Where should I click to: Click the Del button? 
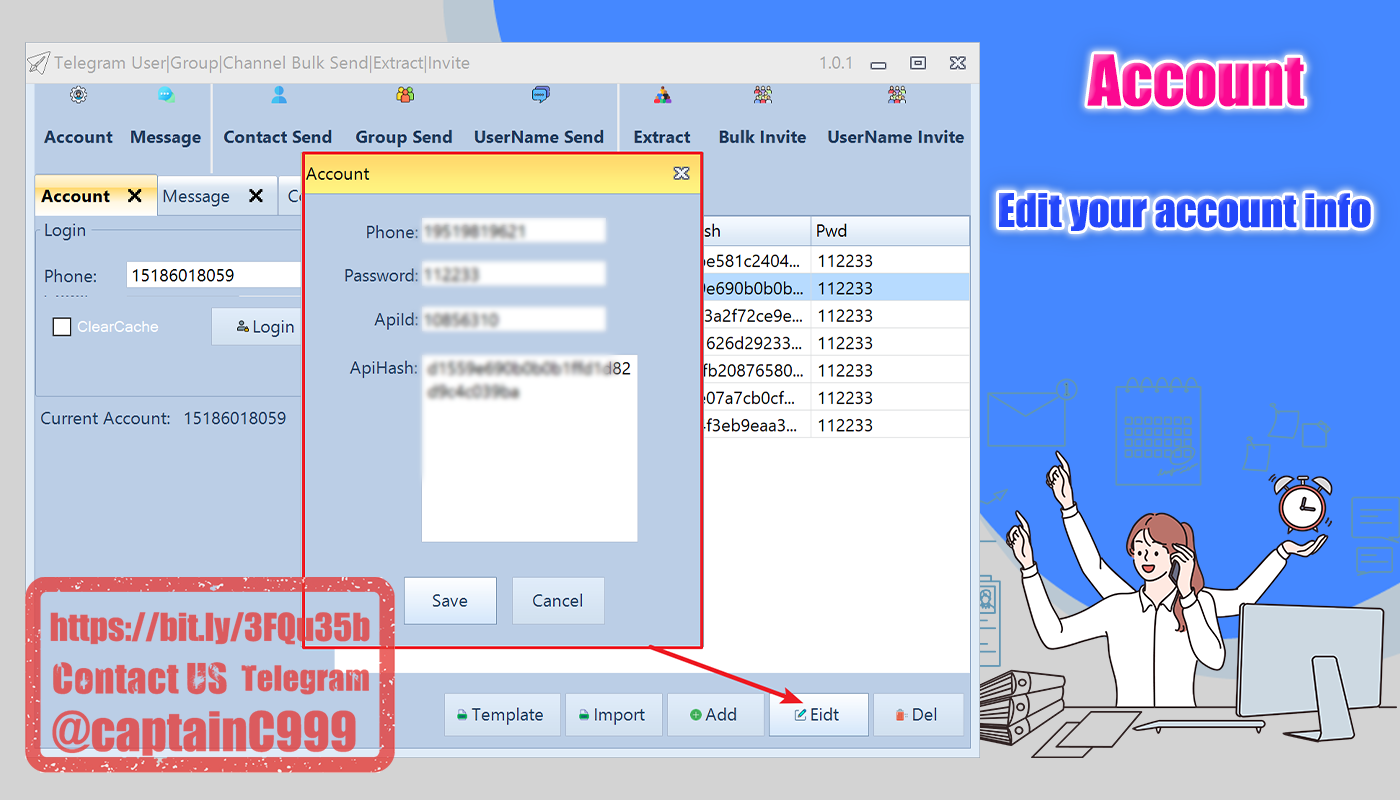pyautogui.click(x=918, y=715)
